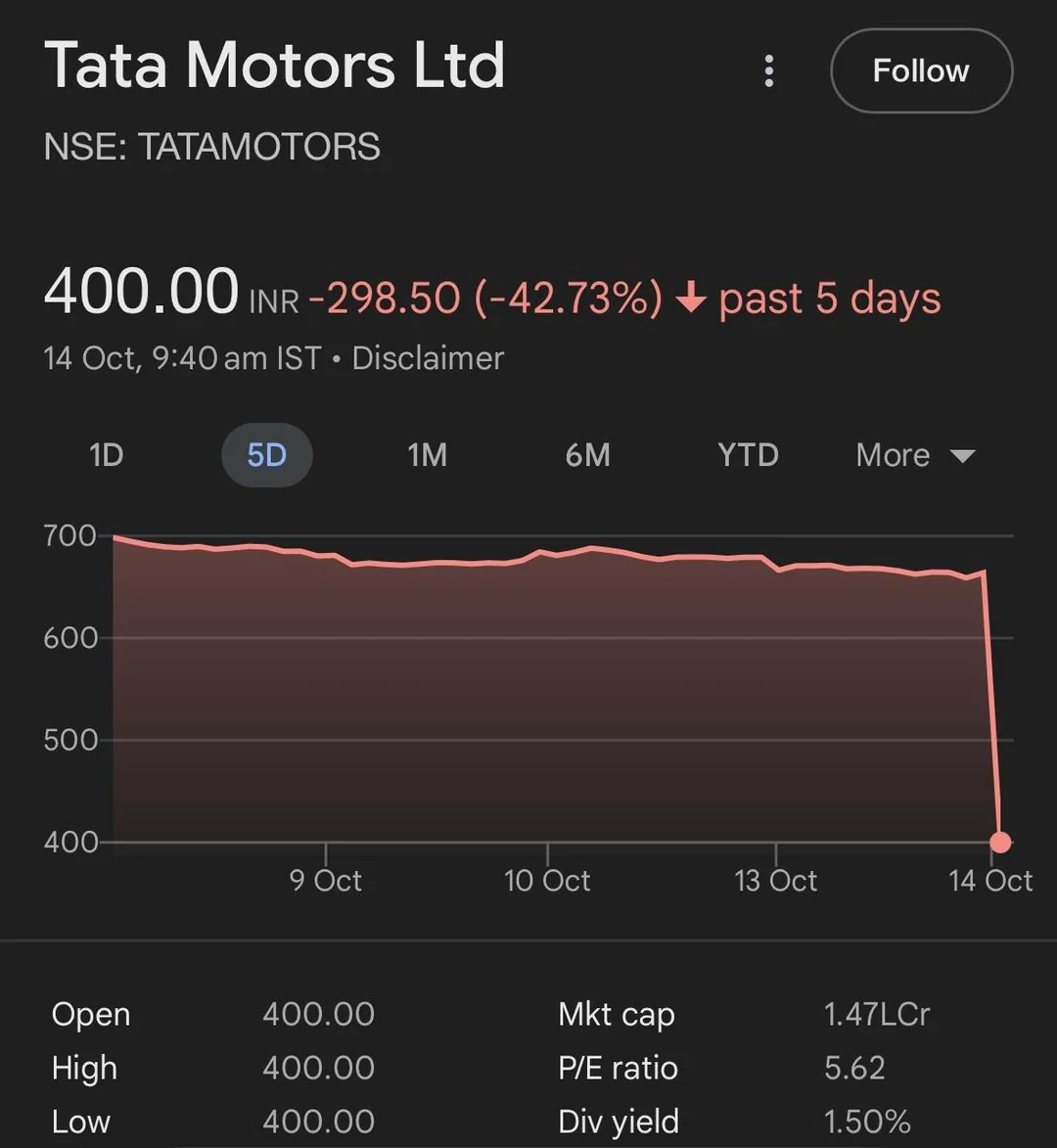This screenshot has width=1057, height=1148.
Task: Click the 400.00 INR current price
Action: point(142,293)
